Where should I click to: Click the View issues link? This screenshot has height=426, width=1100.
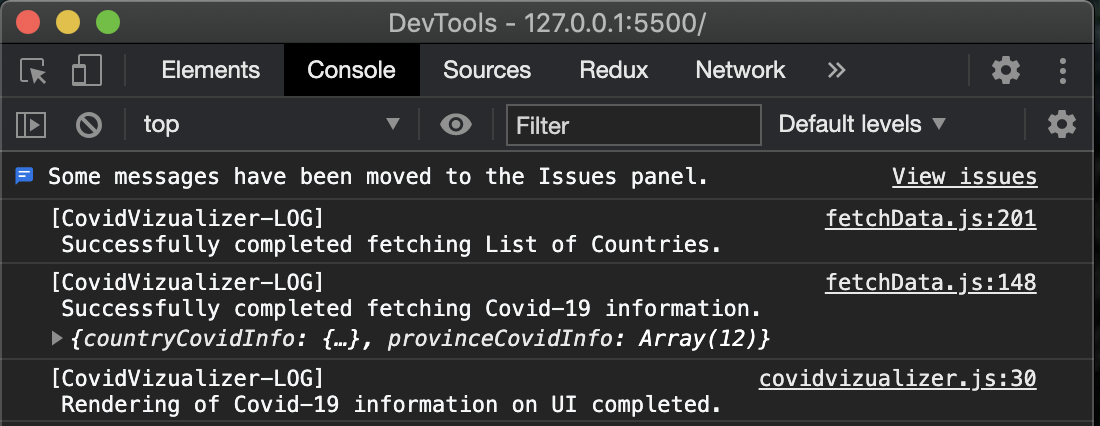tap(965, 176)
